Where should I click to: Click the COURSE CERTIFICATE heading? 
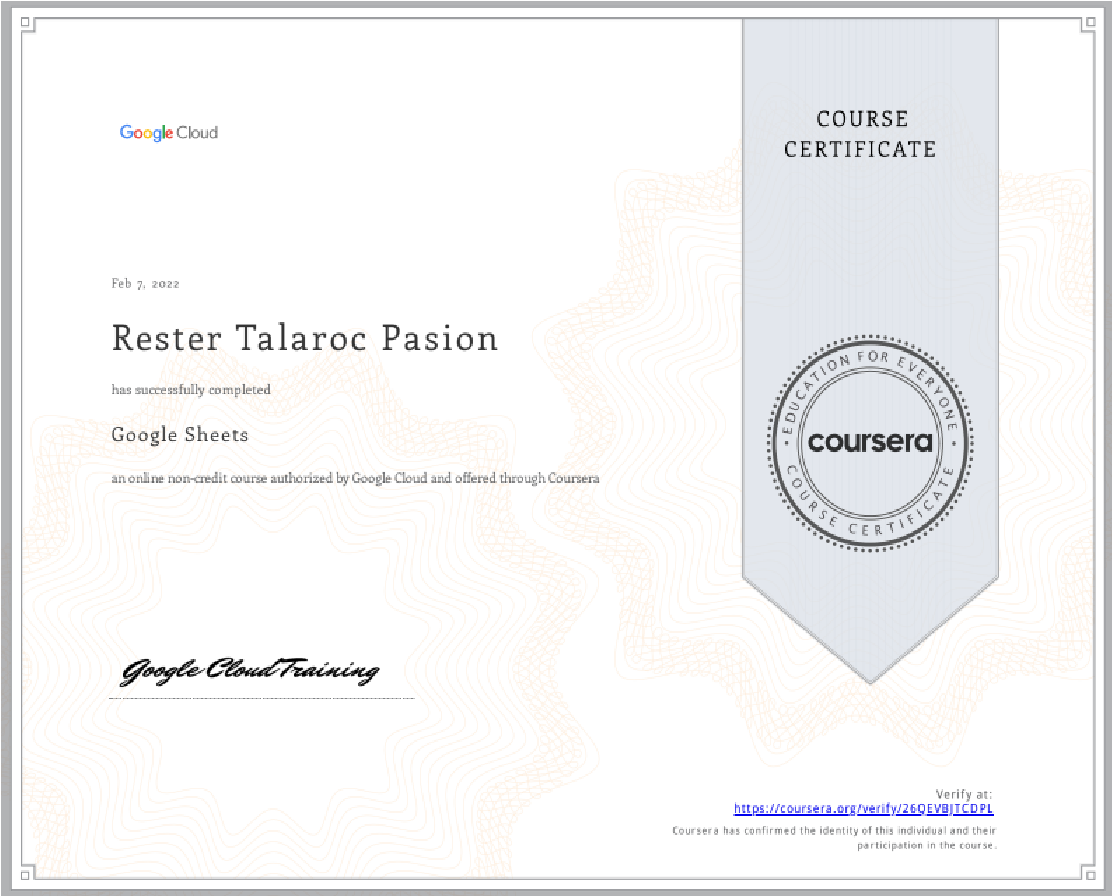(860, 134)
